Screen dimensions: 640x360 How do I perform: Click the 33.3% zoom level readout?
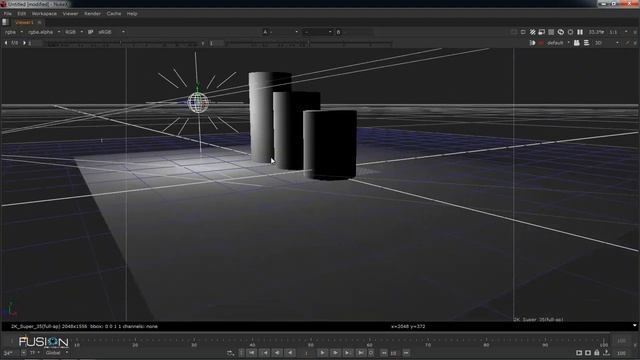(596, 32)
